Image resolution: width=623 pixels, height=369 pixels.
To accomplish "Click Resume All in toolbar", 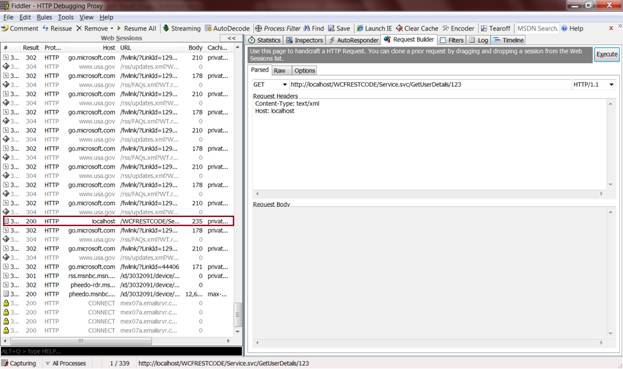I will point(136,28).
